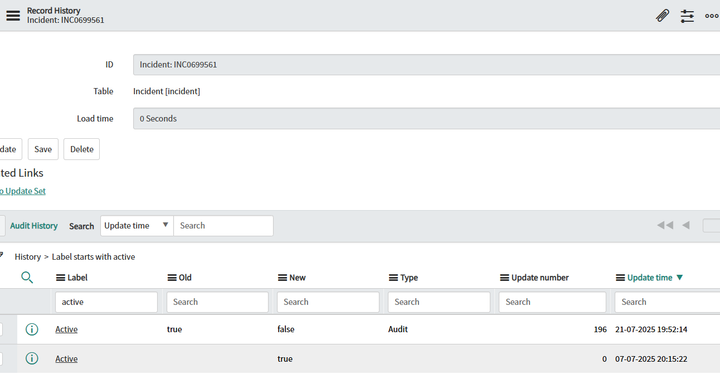This screenshot has height=374, width=720.
Task: Open the personalize form sliders icon
Action: pyautogui.click(x=687, y=16)
